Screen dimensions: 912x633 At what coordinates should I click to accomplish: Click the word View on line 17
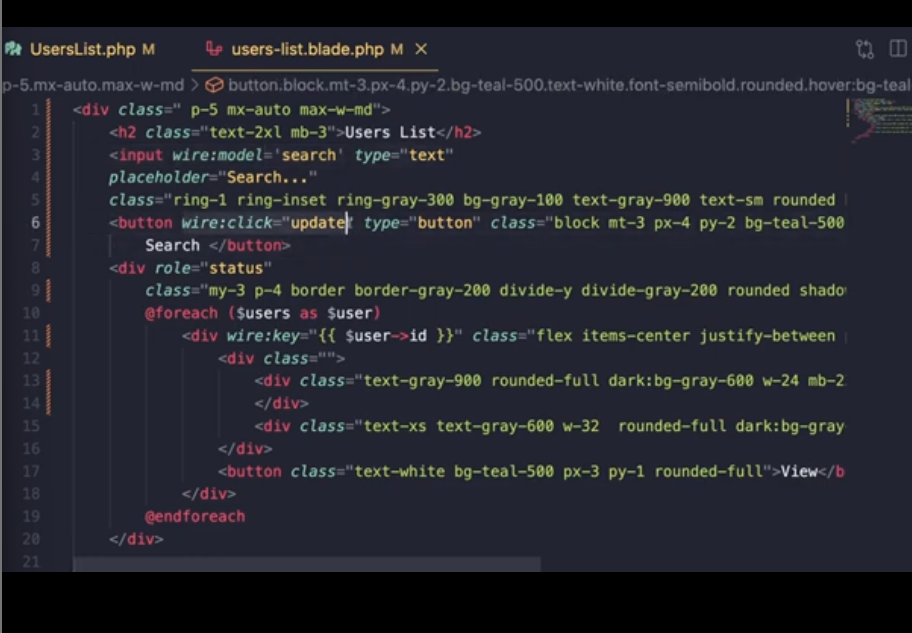799,471
